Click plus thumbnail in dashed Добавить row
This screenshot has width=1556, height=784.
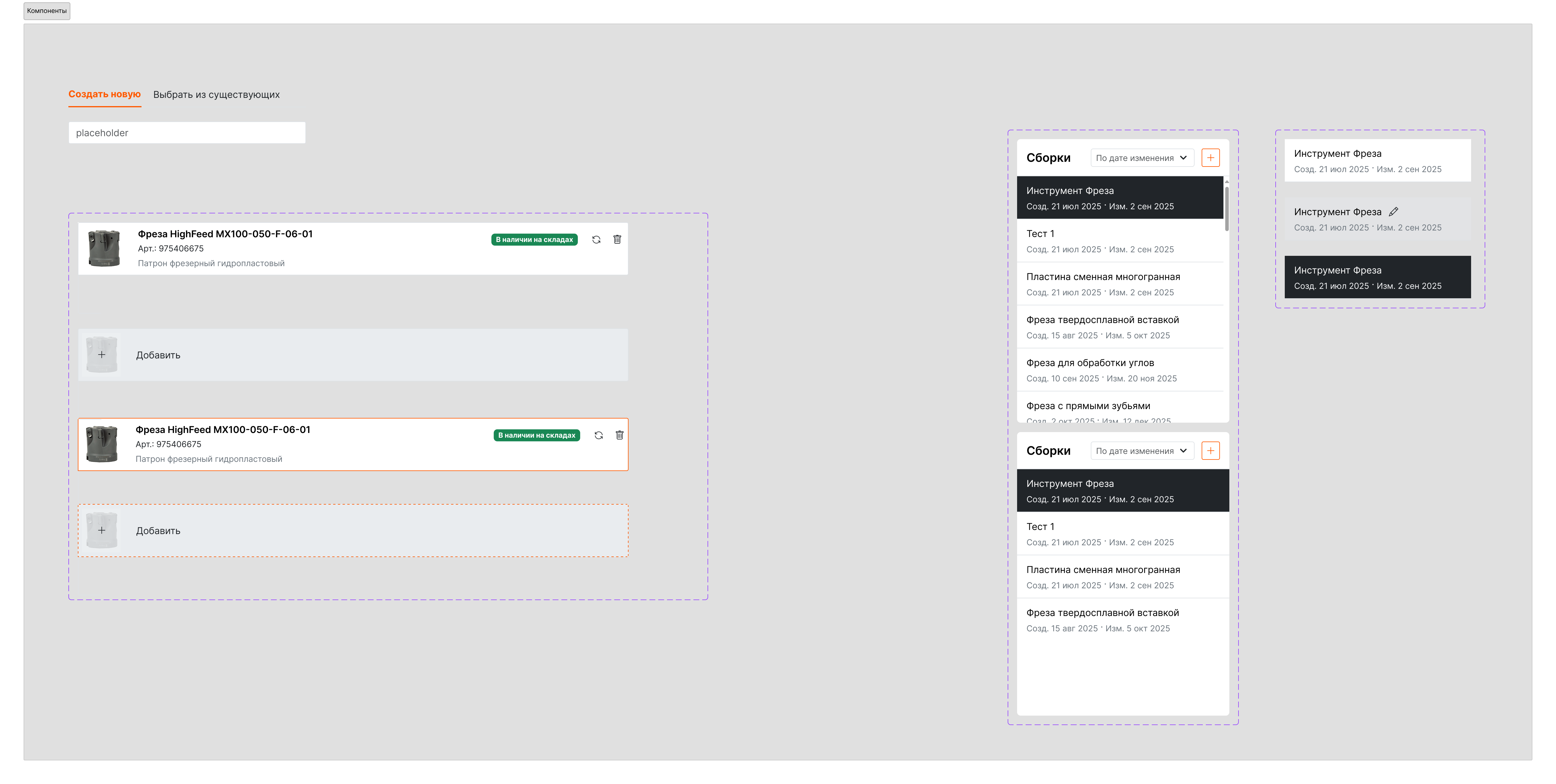click(x=101, y=530)
